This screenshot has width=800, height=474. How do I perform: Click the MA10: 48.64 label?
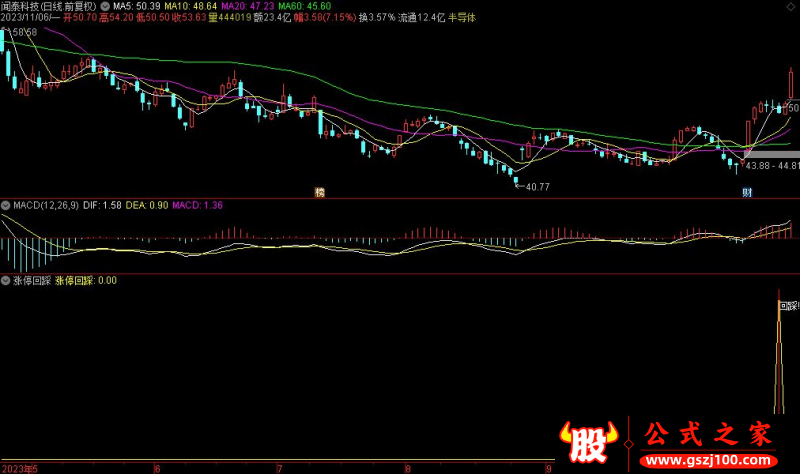coord(190,6)
